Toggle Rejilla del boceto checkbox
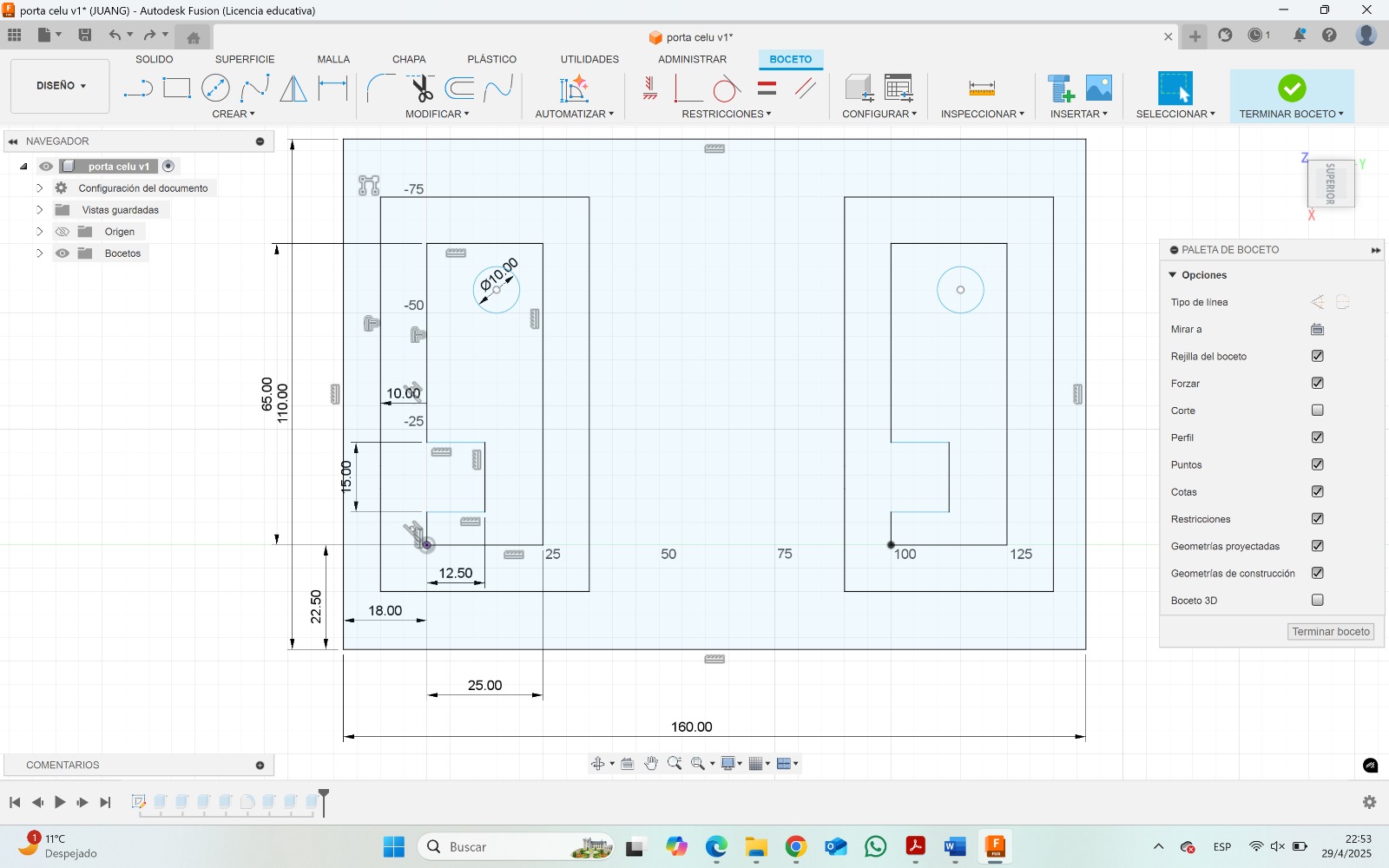Screen dimensions: 1389x868 1318,356
